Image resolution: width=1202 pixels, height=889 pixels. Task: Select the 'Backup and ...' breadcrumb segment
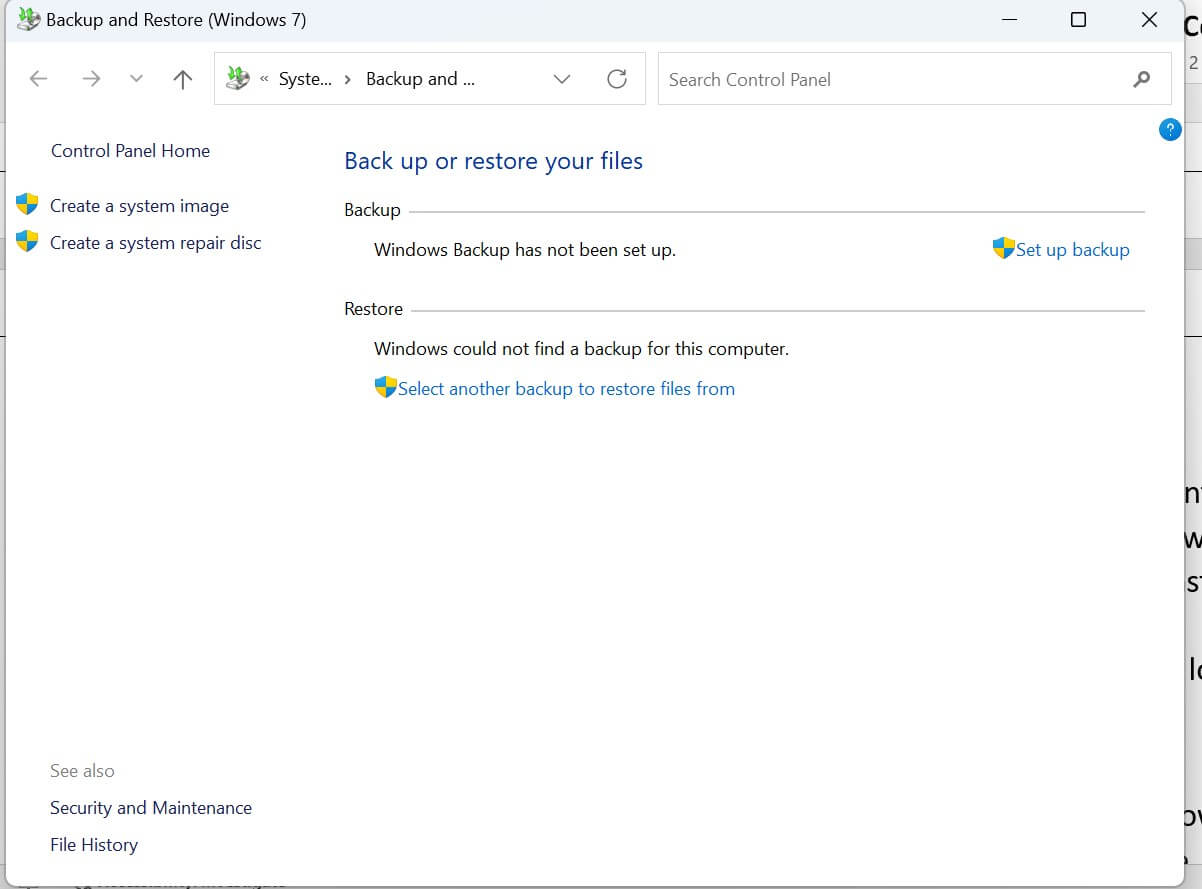pyautogui.click(x=420, y=79)
